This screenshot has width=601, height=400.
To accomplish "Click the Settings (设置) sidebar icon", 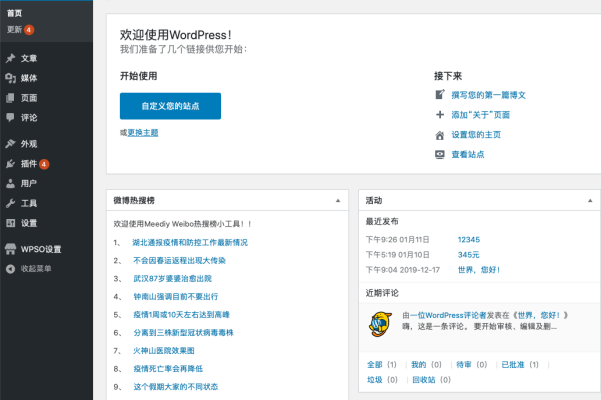I will click(10, 223).
